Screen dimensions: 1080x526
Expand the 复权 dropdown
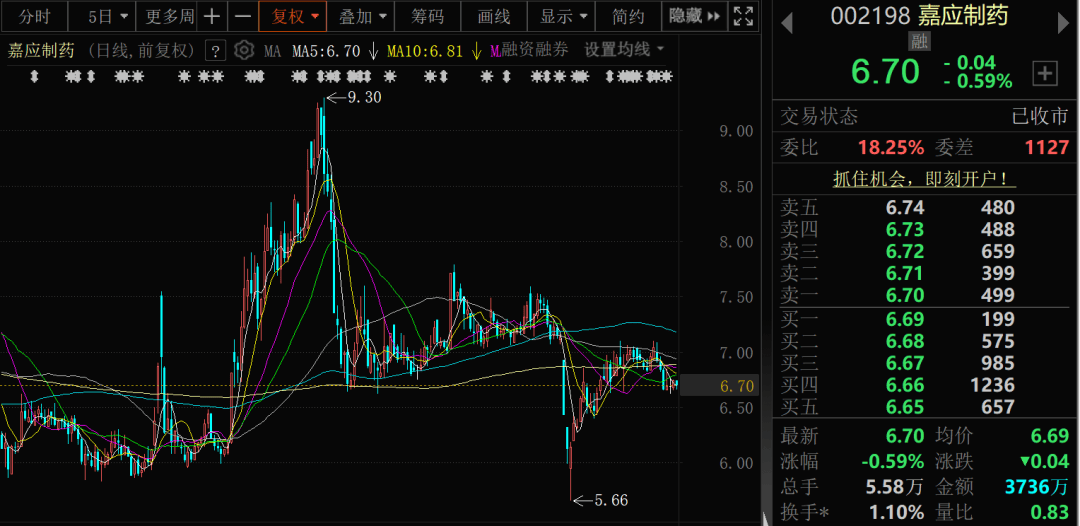(x=293, y=17)
